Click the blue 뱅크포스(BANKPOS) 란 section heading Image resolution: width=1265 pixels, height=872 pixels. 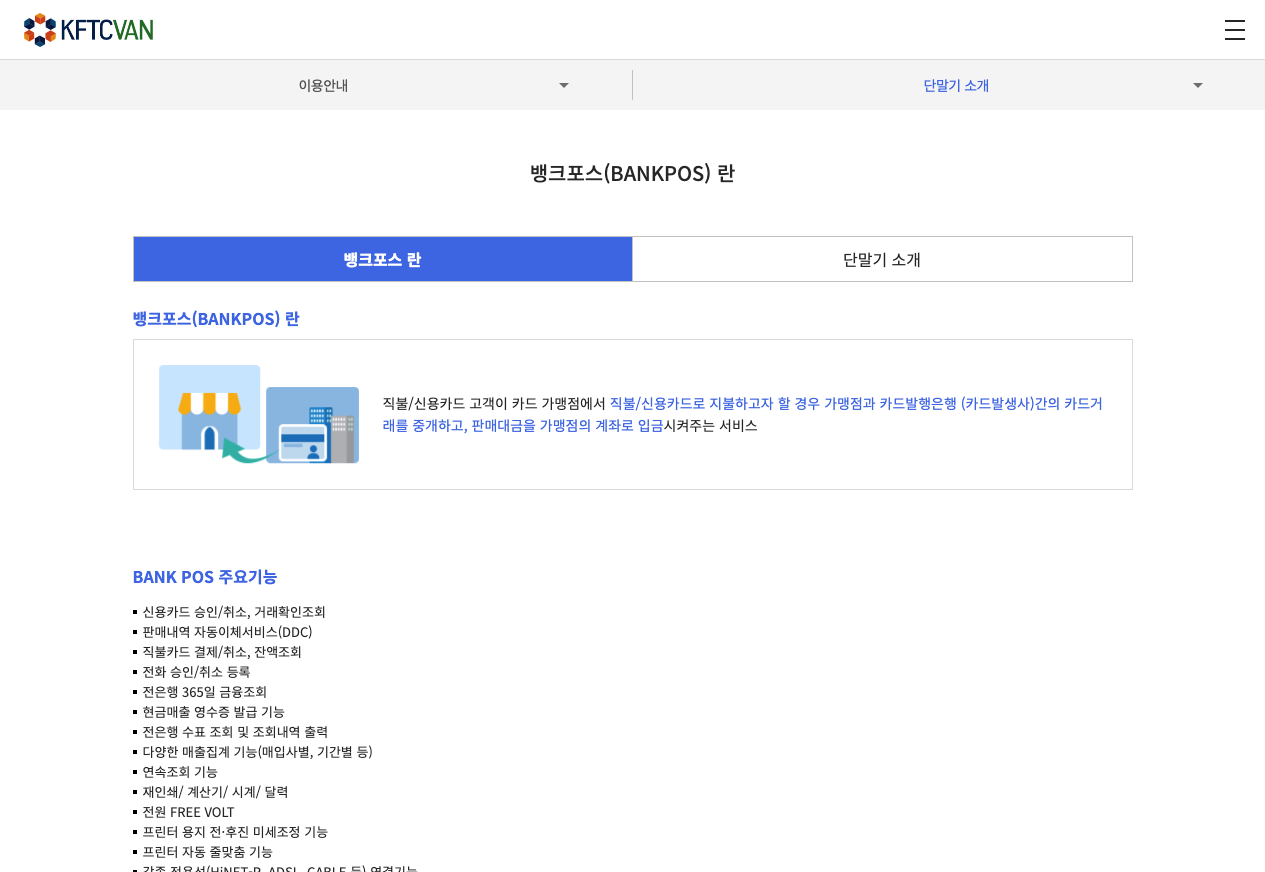[216, 318]
